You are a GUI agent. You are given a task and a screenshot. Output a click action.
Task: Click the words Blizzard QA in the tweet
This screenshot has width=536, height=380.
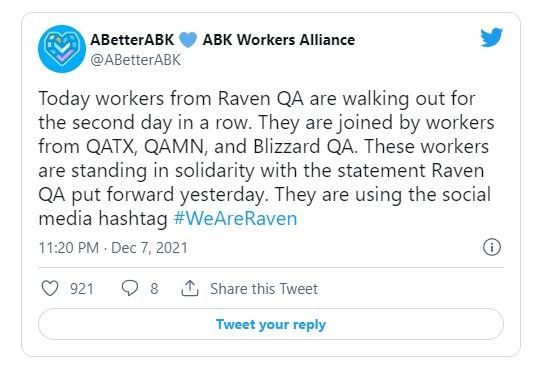click(x=303, y=147)
